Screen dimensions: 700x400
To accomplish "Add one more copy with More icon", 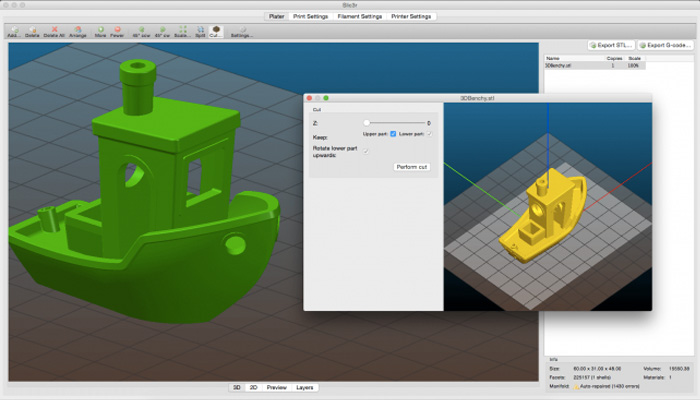I will tap(102, 31).
